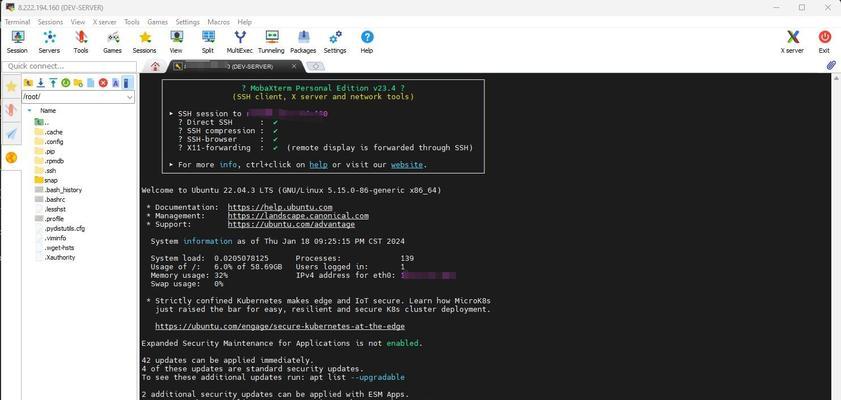Open the Packages toolbar icon
Image resolution: width=841 pixels, height=400 pixels.
[x=303, y=42]
